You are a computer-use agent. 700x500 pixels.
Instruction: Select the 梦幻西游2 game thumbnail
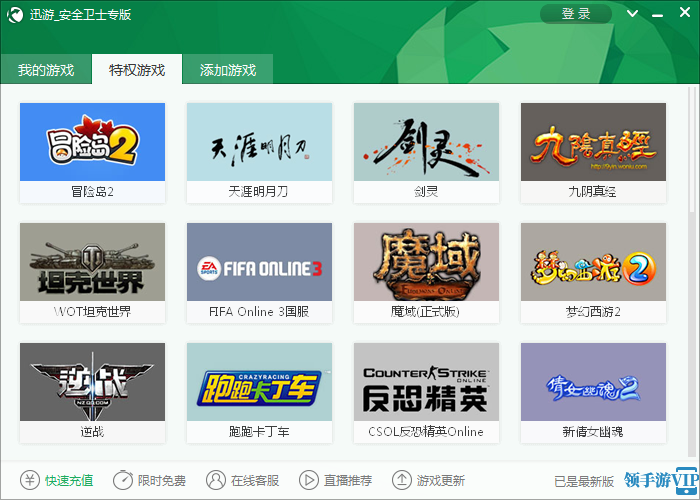coord(593,262)
